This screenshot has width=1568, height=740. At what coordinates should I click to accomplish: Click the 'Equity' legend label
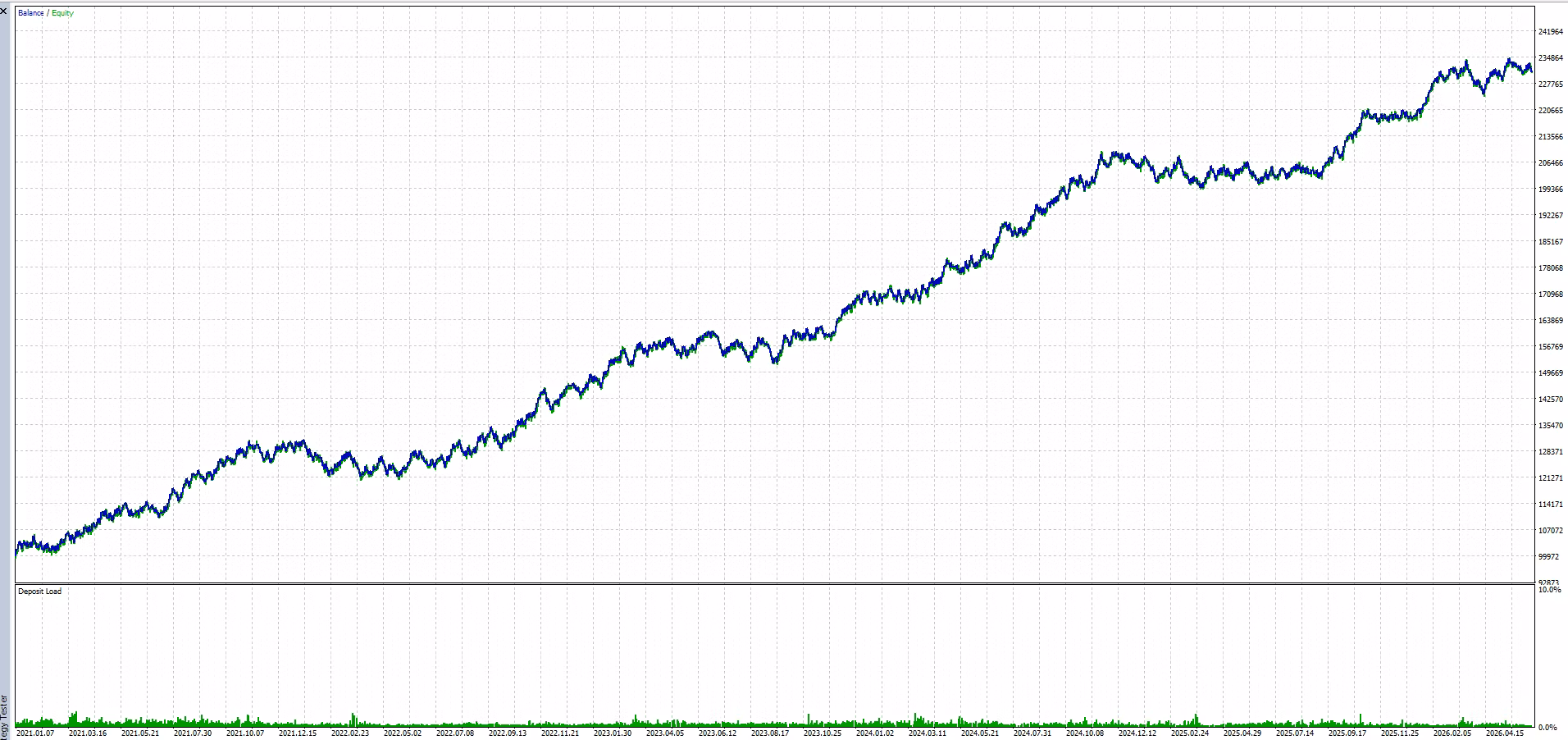pos(62,13)
